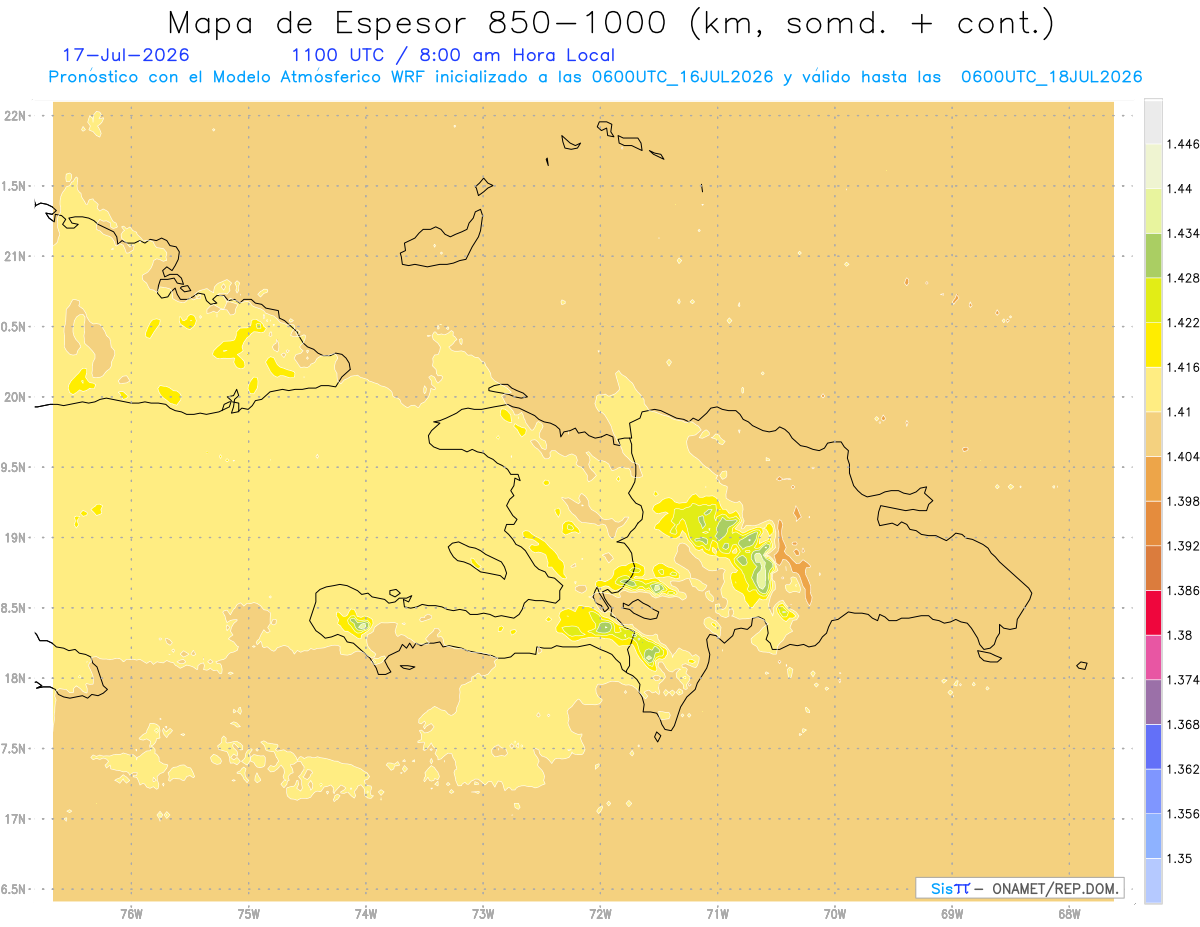
Task: Click the colorbar value "1.374"
Action: (1183, 680)
